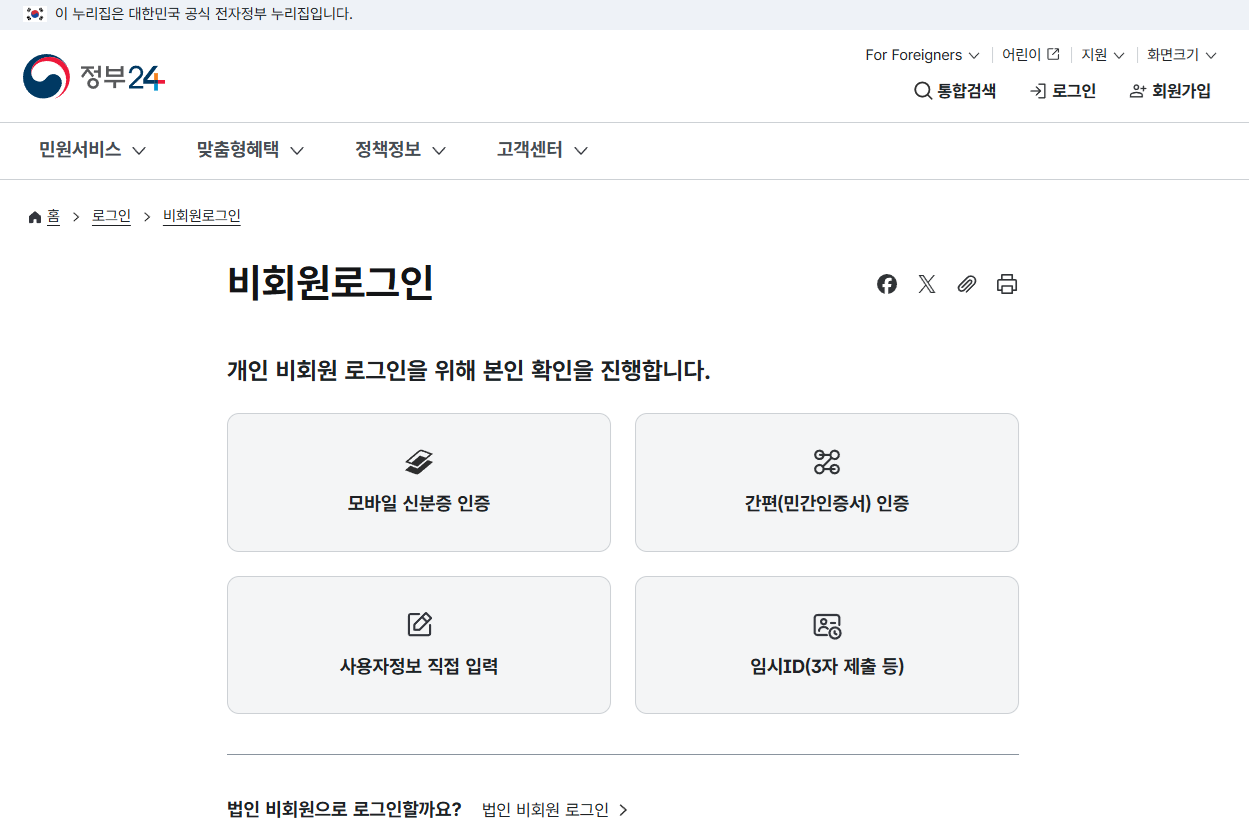Open the 통합검색 search
The image size is (1249, 838).
tap(954, 90)
